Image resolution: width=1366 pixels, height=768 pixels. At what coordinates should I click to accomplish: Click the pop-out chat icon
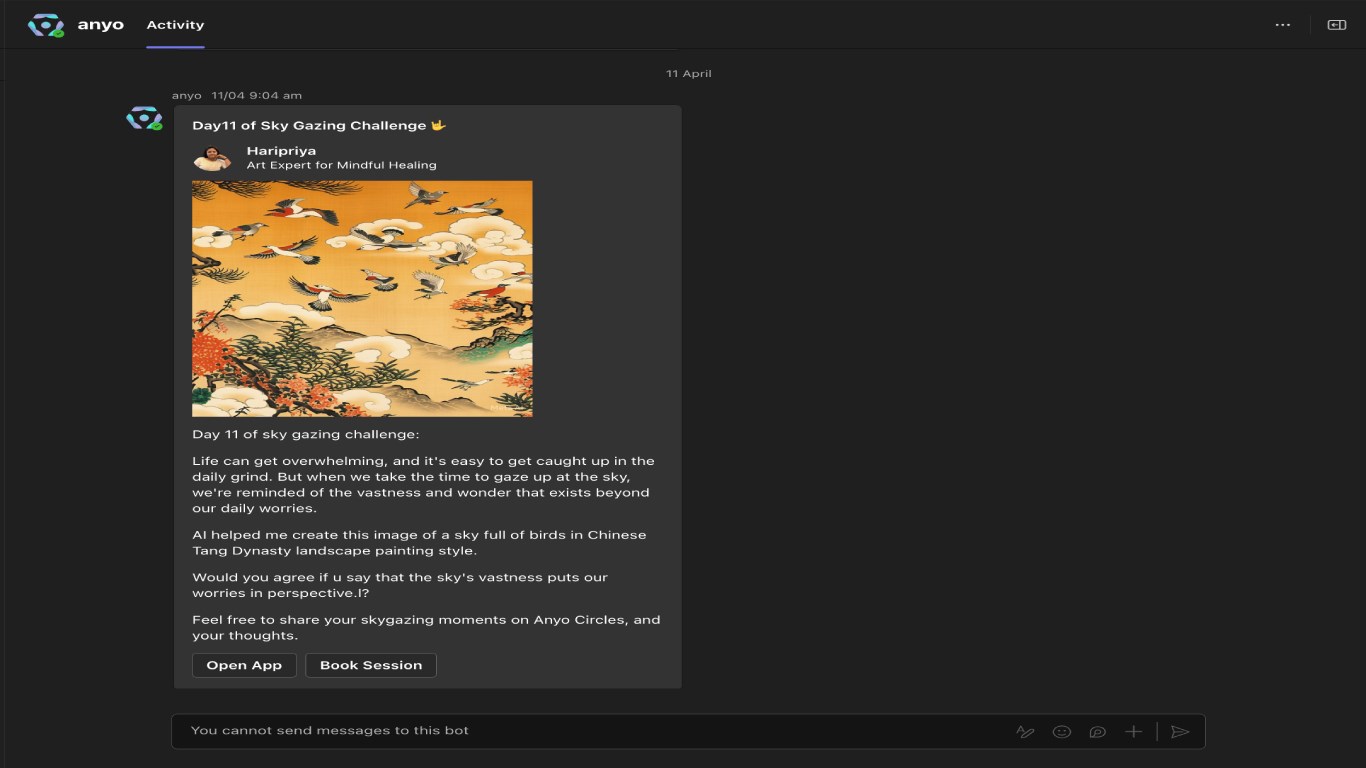1336,25
